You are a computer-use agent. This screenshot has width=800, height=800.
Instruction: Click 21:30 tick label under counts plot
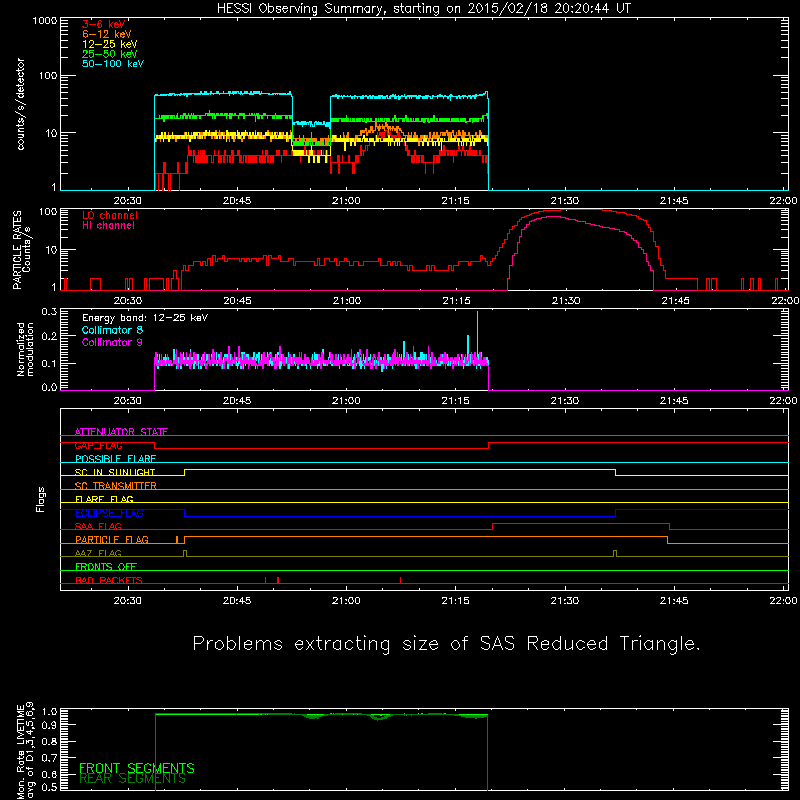[565, 201]
